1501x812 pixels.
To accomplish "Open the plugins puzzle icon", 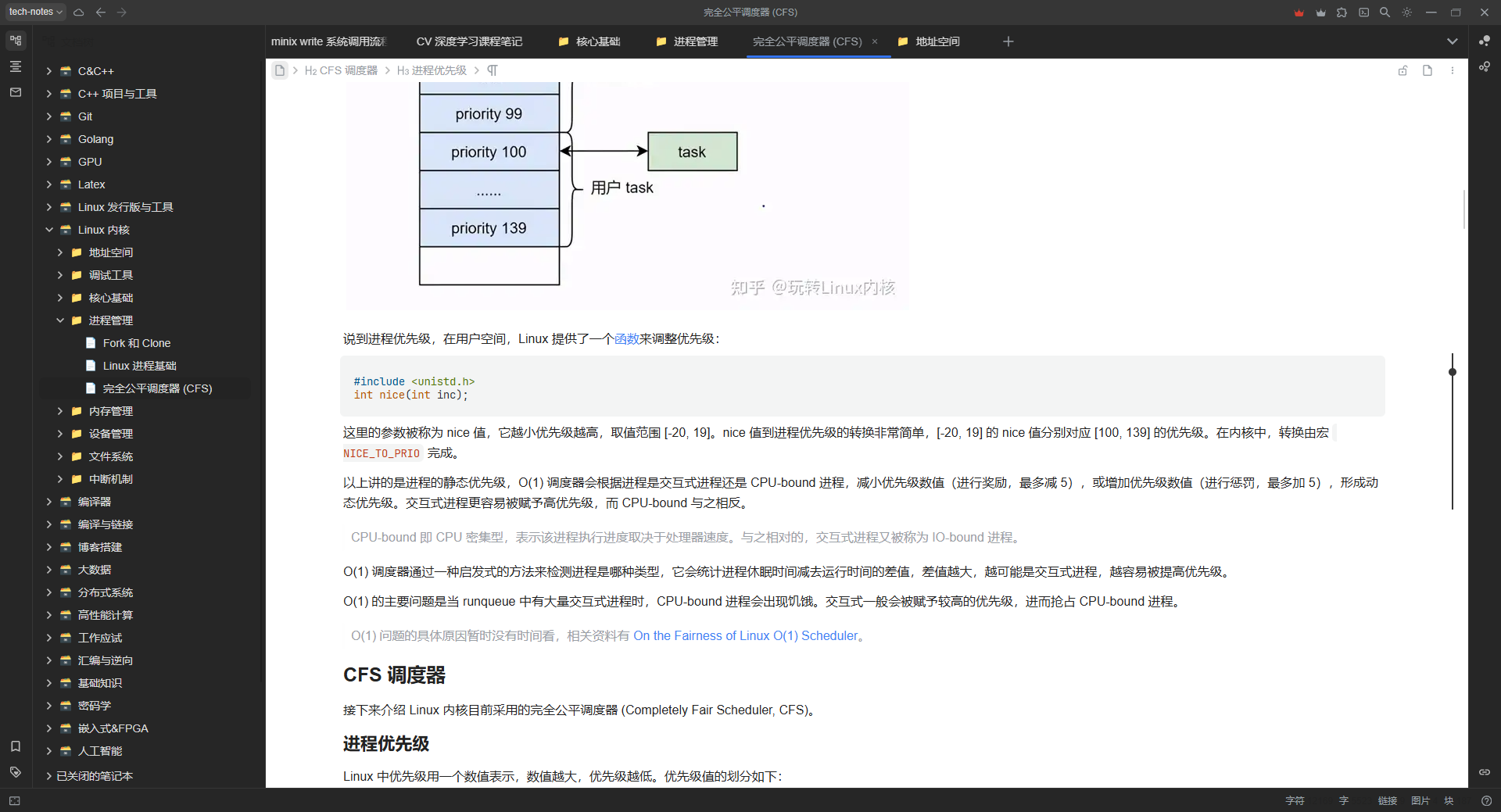I will click(1342, 13).
